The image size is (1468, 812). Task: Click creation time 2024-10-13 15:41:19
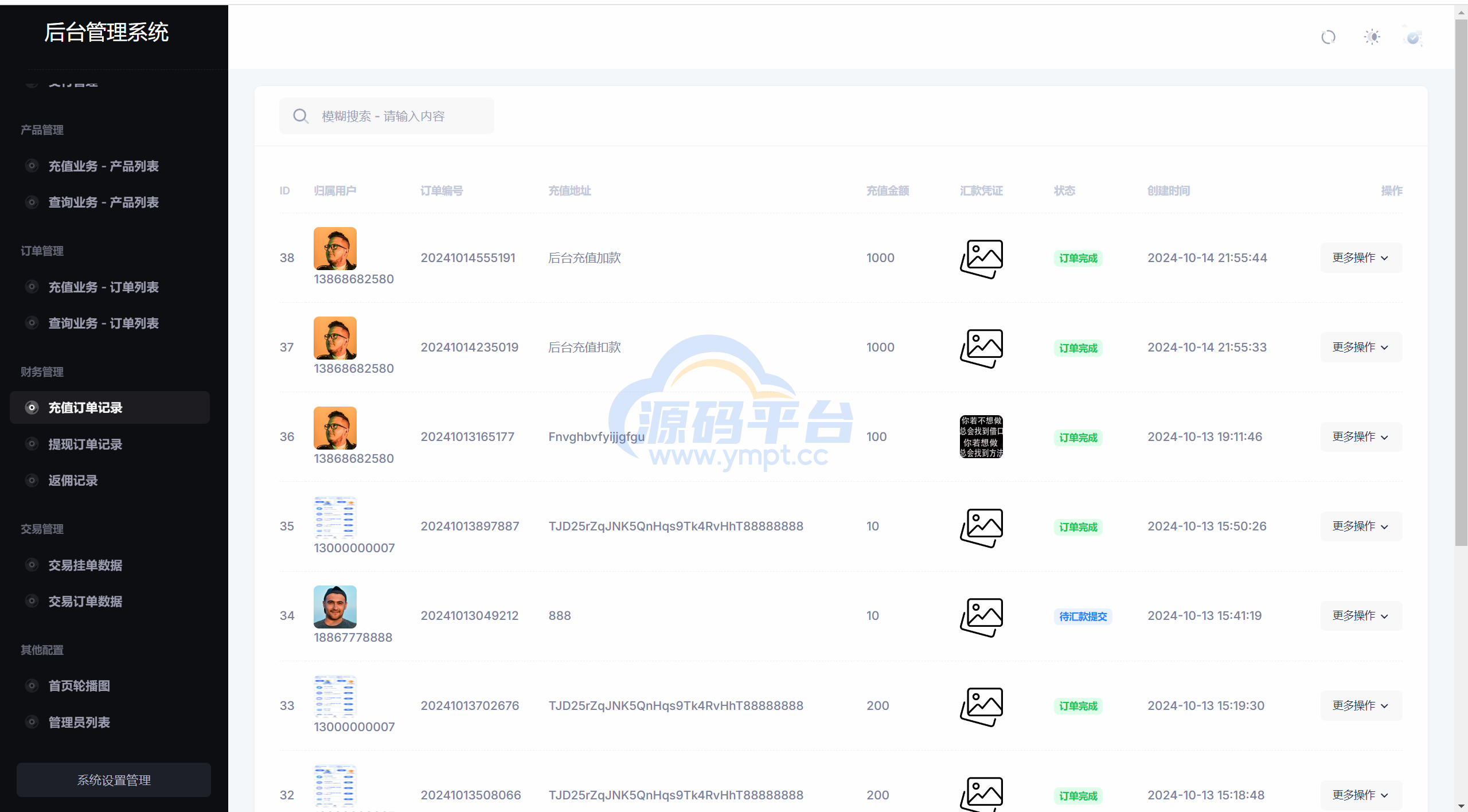[x=1204, y=616]
